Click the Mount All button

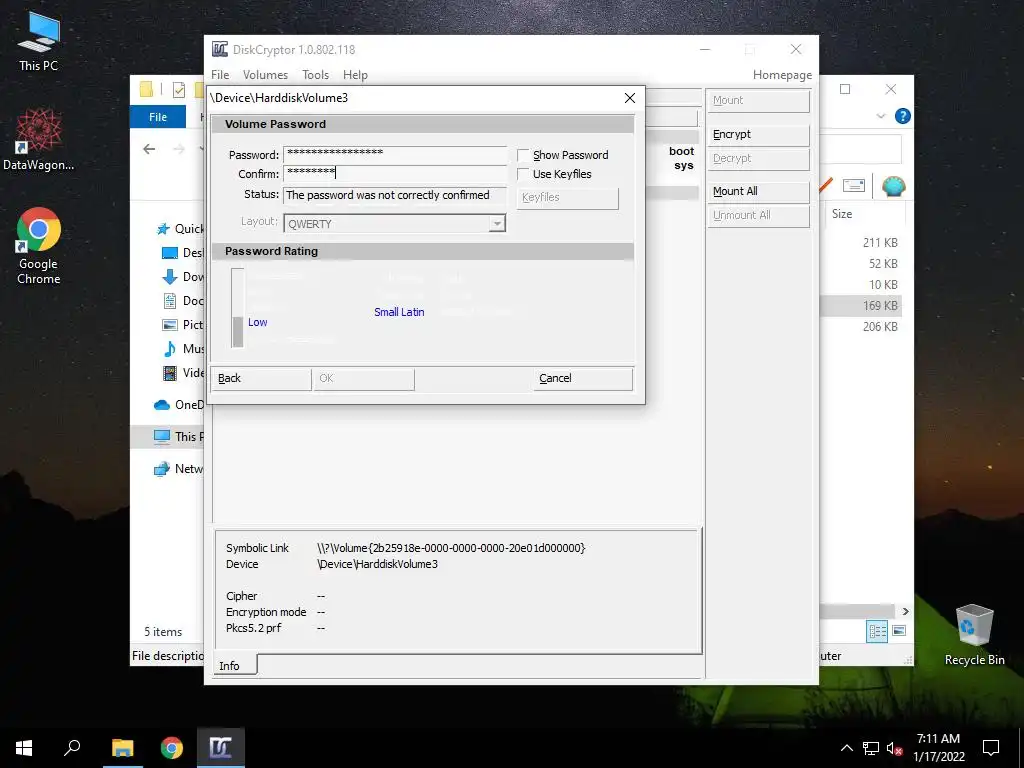pyautogui.click(x=758, y=191)
